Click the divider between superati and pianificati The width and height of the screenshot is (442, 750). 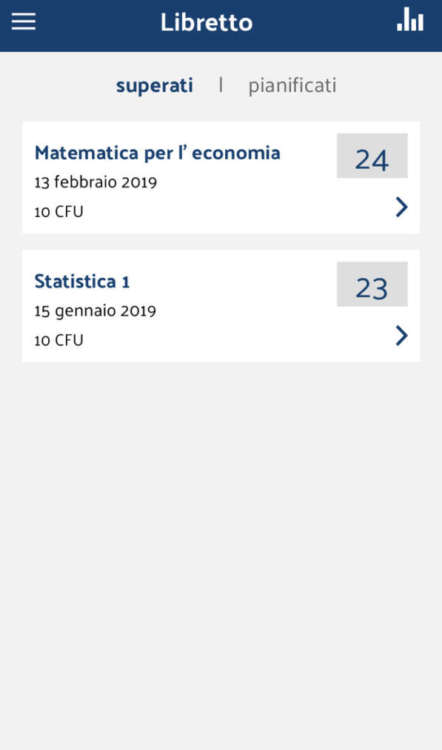point(221,85)
